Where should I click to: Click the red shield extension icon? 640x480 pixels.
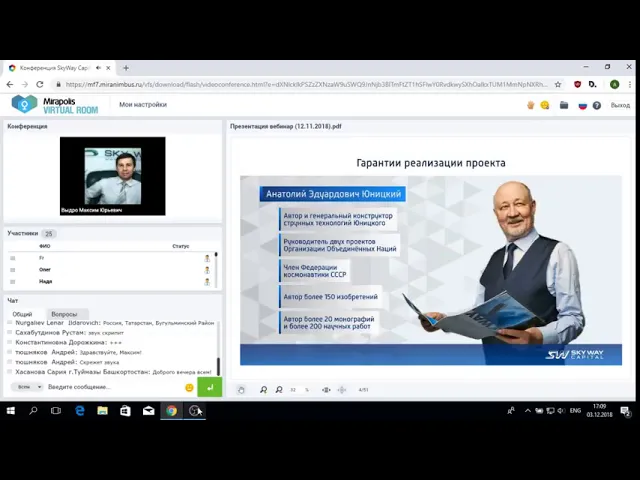577,84
